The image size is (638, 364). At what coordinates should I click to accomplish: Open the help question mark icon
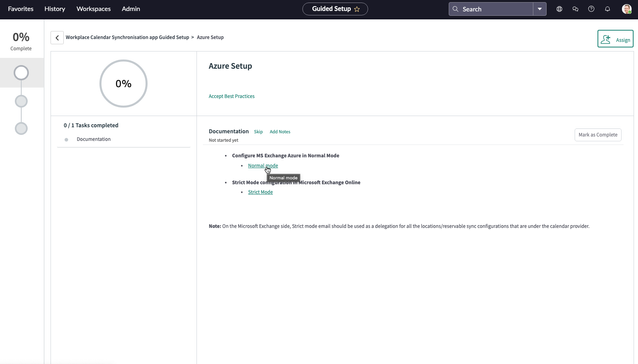pos(591,9)
